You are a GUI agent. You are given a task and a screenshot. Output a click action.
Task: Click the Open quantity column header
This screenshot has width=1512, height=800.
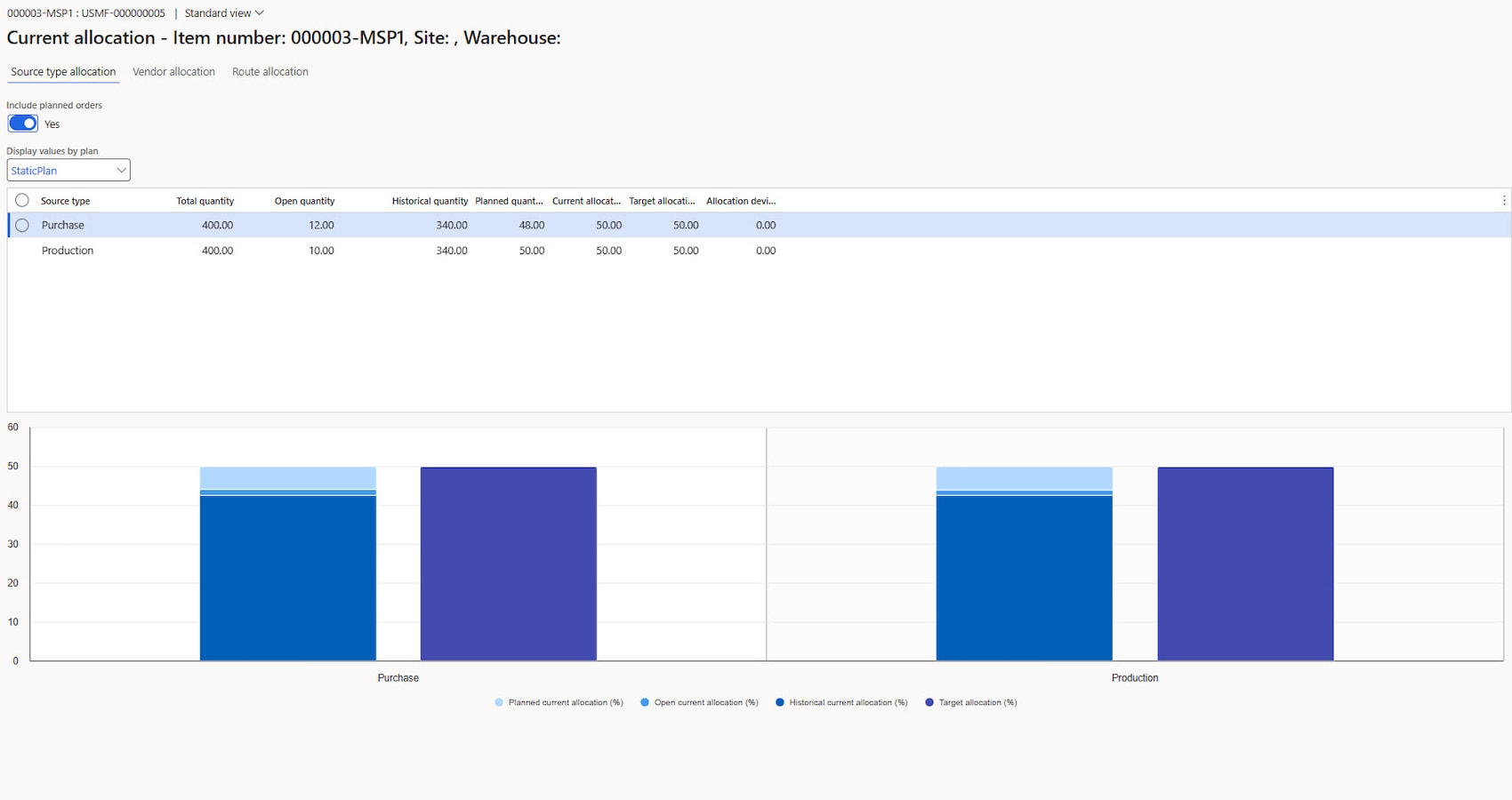point(304,201)
